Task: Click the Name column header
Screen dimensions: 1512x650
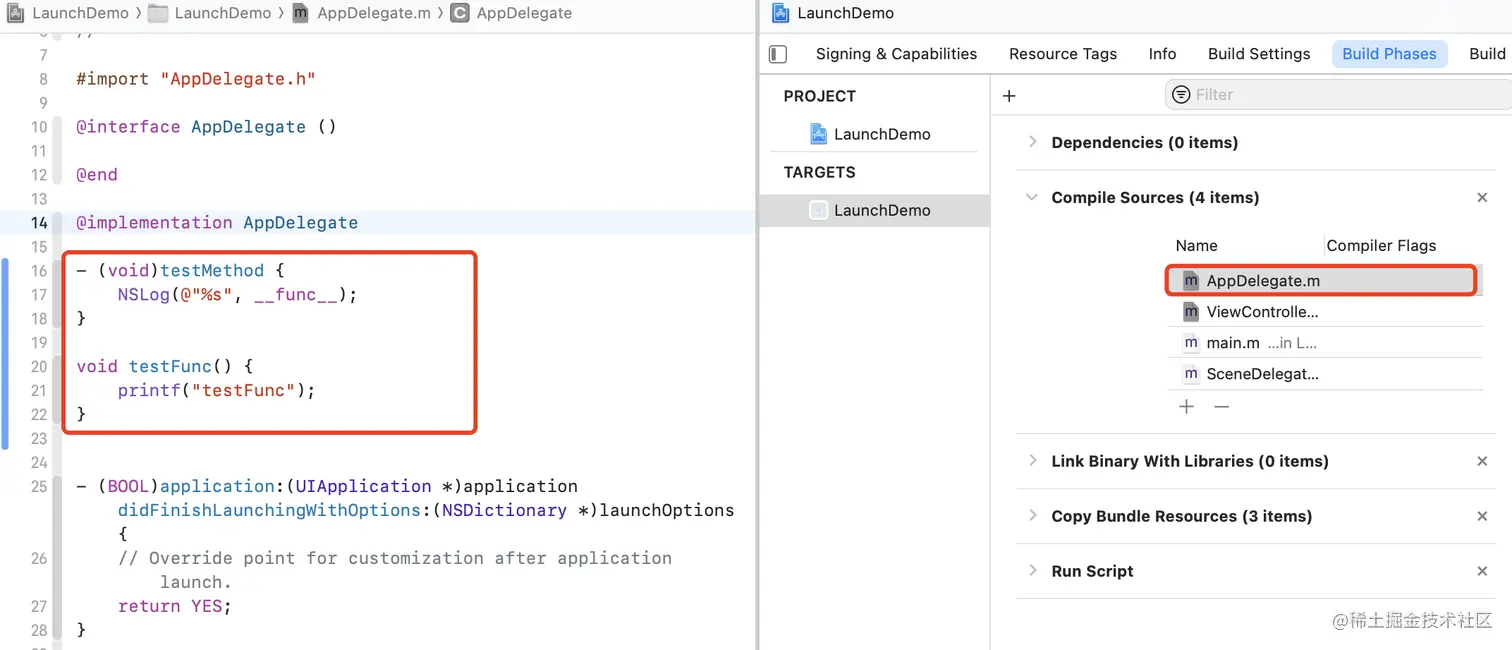Action: pyautogui.click(x=1196, y=246)
